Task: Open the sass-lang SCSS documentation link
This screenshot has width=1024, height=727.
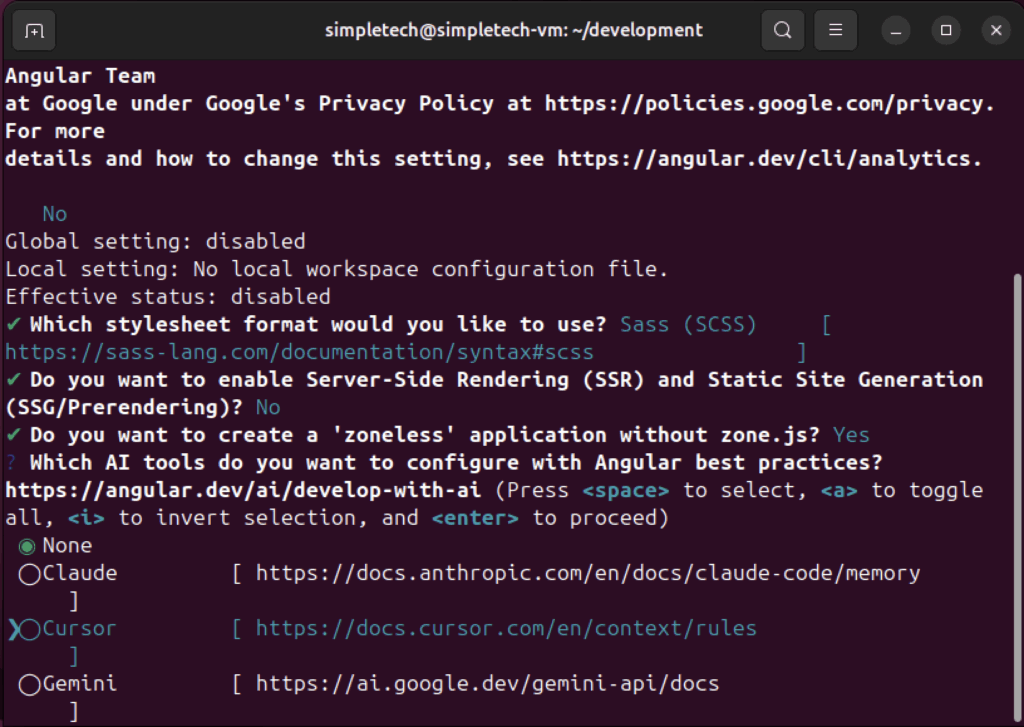Action: (x=299, y=352)
